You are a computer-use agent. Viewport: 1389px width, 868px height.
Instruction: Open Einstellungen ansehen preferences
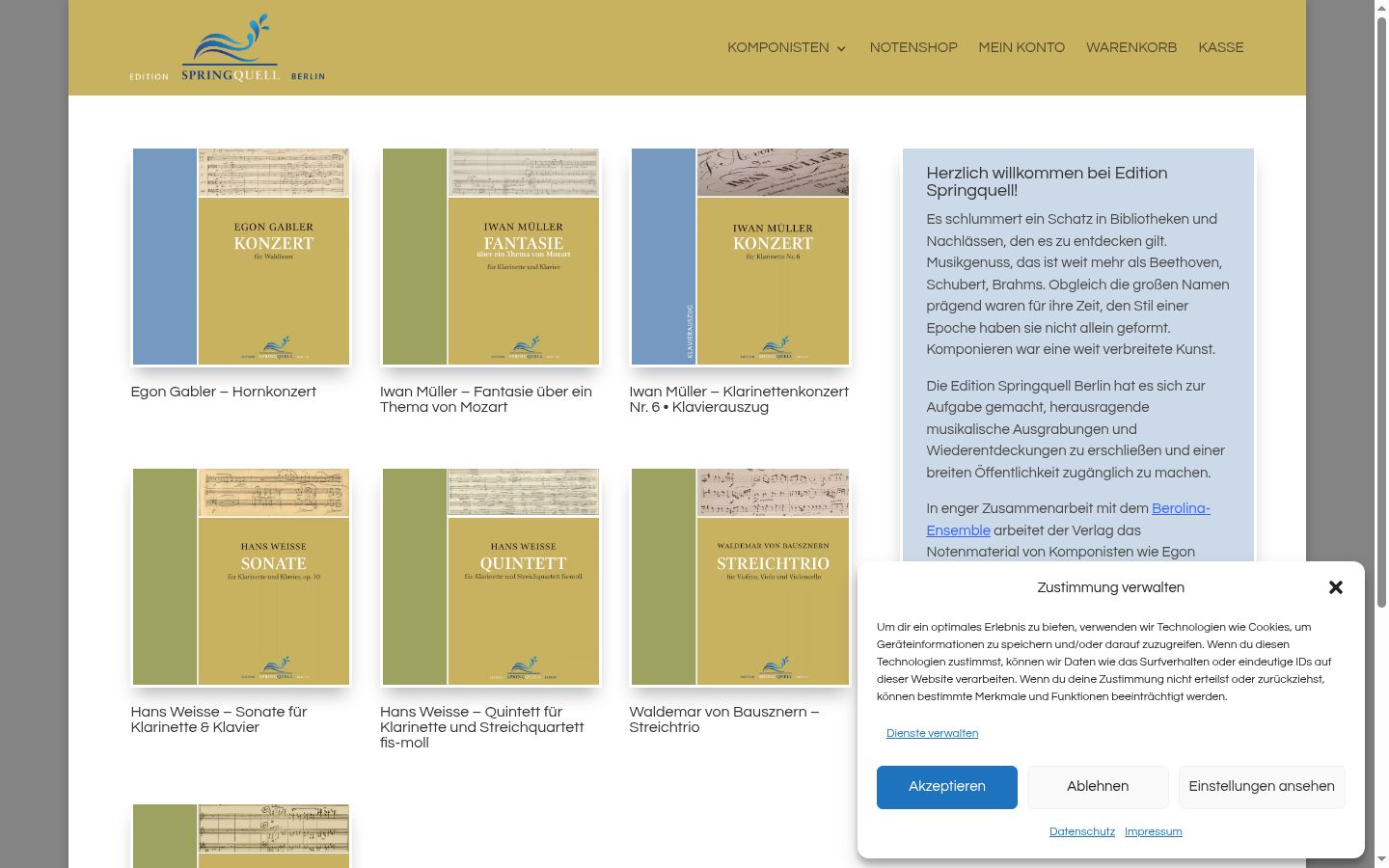click(1262, 787)
